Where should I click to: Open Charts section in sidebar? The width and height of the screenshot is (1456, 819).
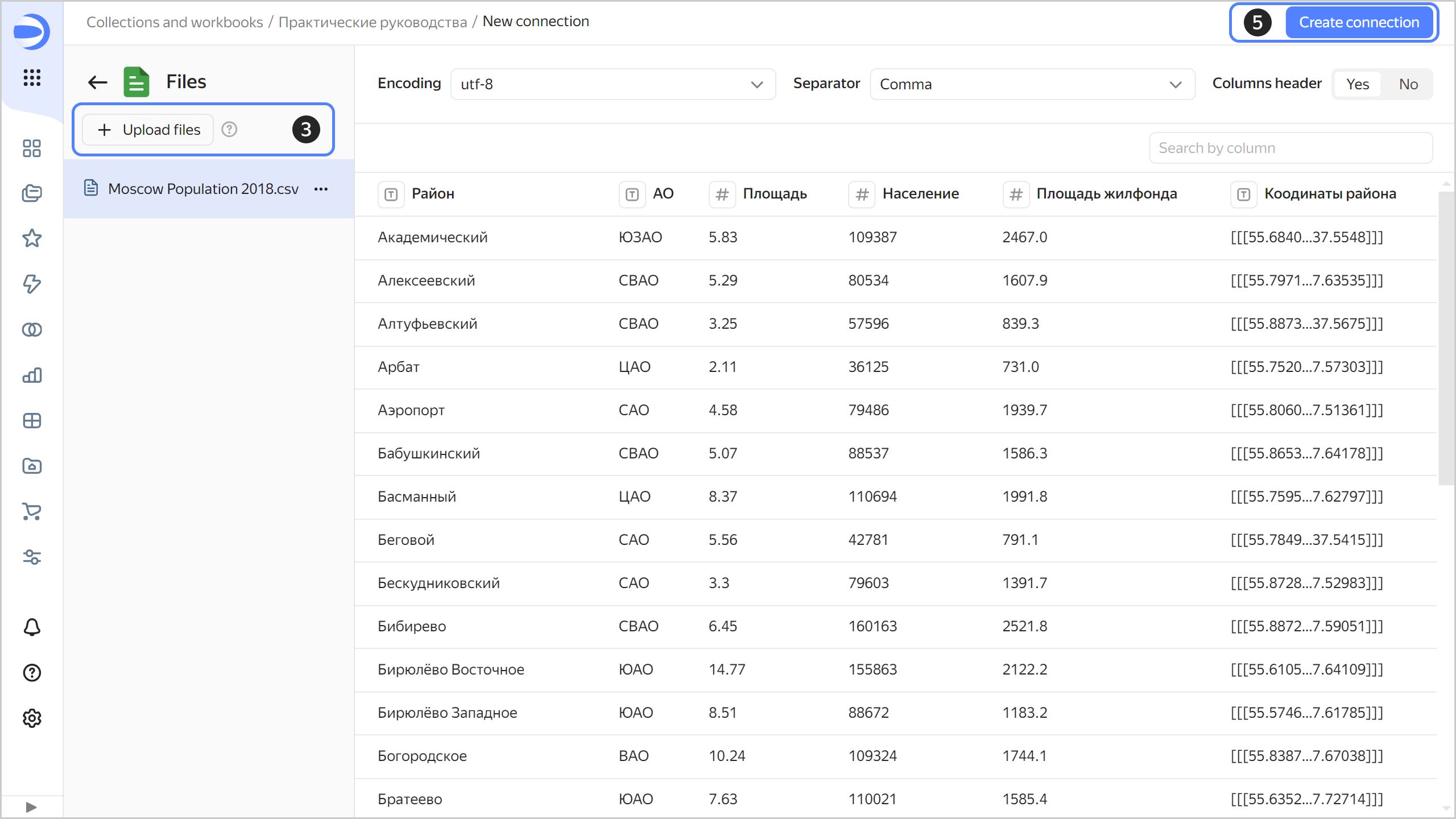32,375
